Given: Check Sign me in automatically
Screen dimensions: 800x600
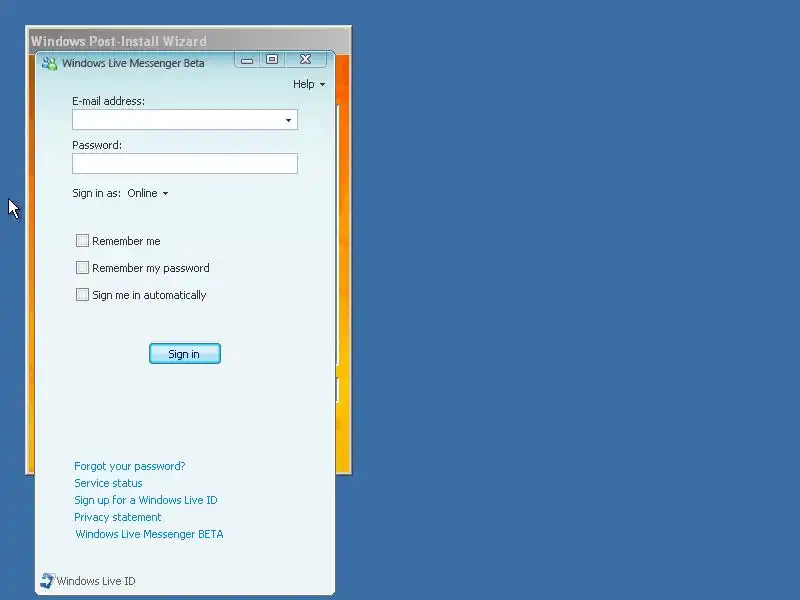Looking at the screenshot, I should coord(82,295).
